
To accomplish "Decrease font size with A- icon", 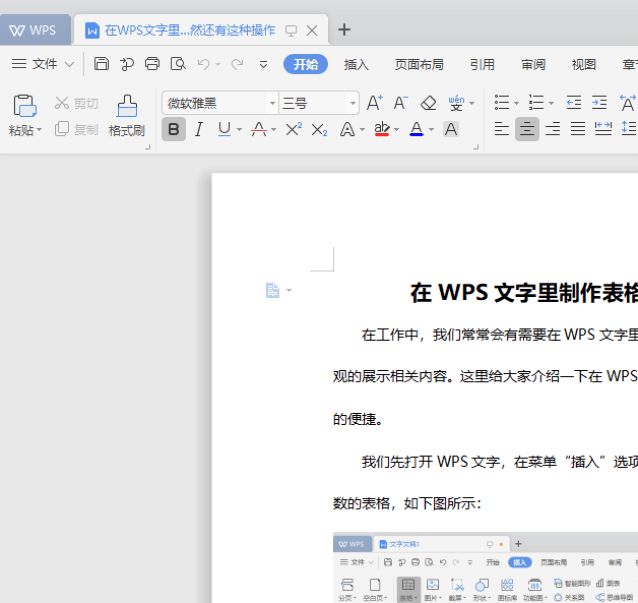I will coord(401,103).
